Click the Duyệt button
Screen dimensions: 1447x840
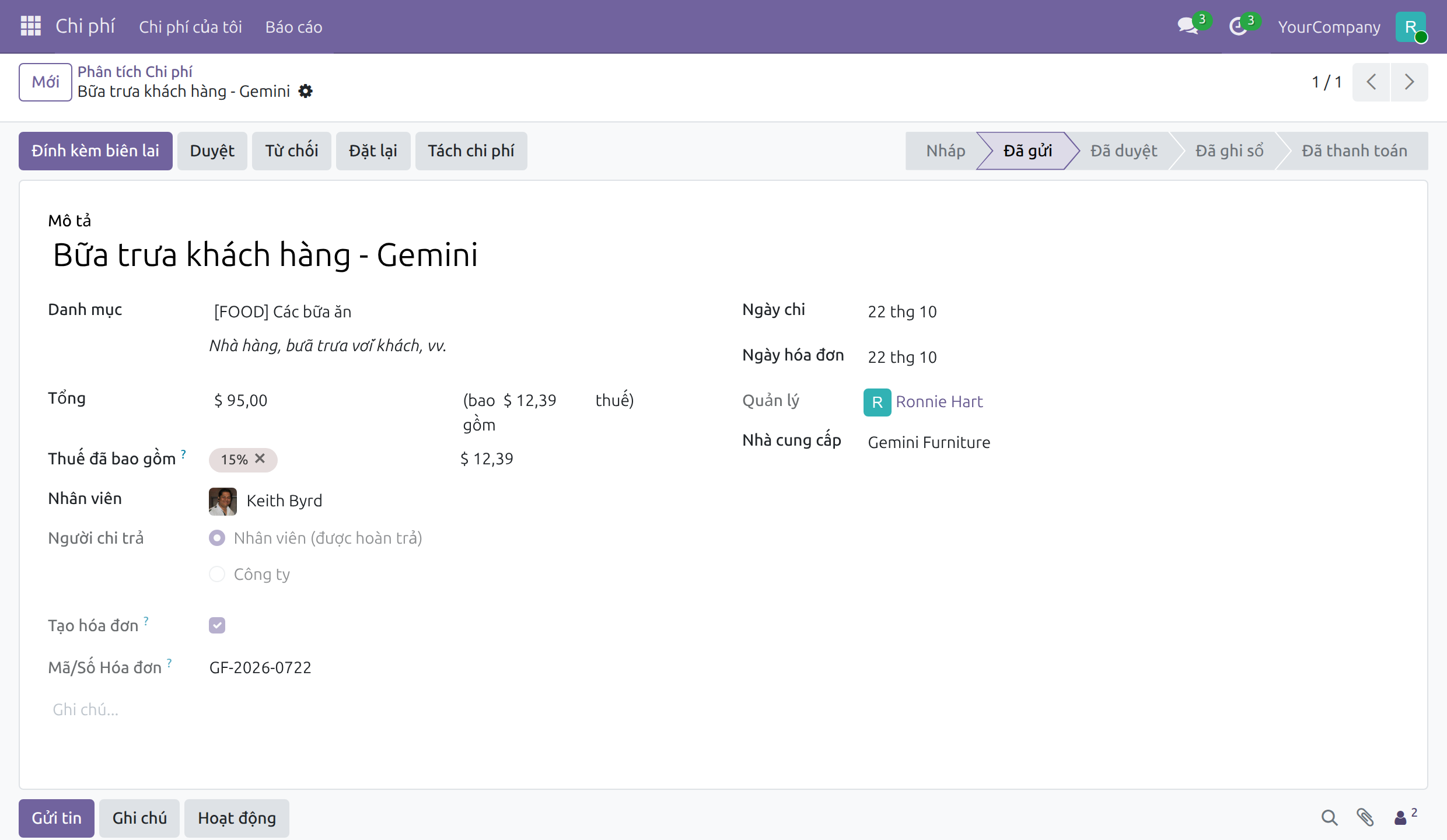pyautogui.click(x=212, y=151)
